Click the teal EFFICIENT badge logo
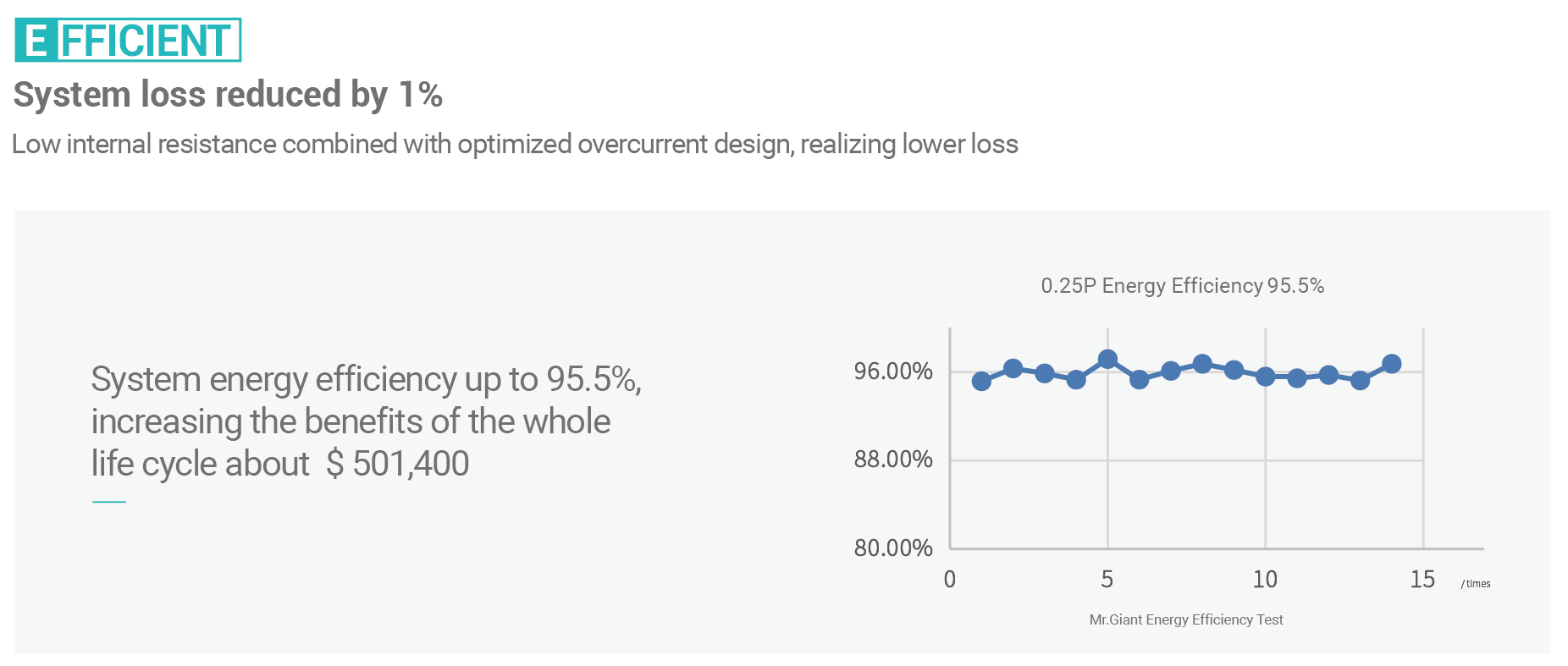 point(128,40)
